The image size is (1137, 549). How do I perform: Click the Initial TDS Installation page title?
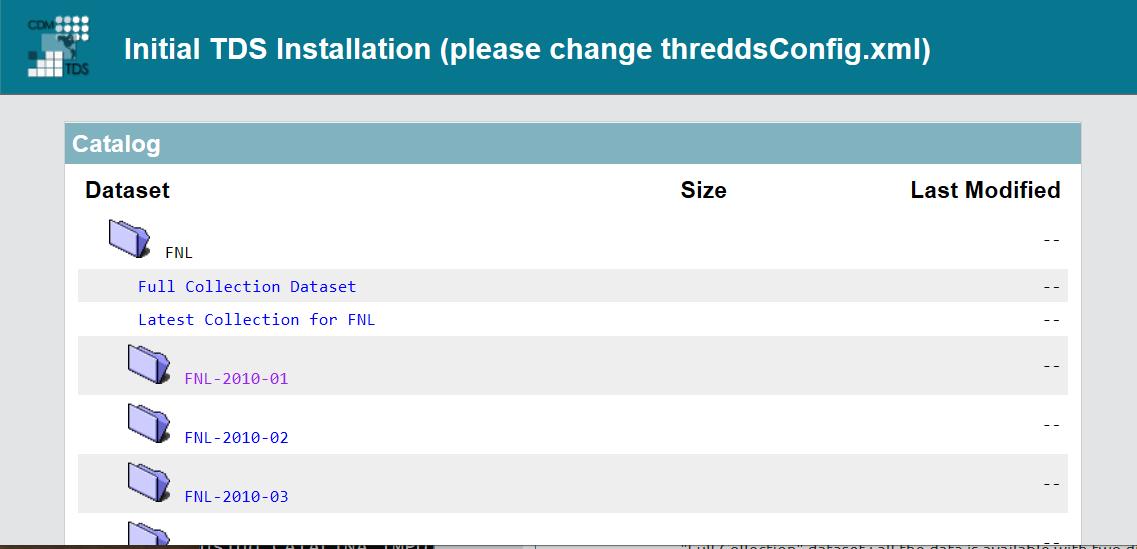(527, 49)
